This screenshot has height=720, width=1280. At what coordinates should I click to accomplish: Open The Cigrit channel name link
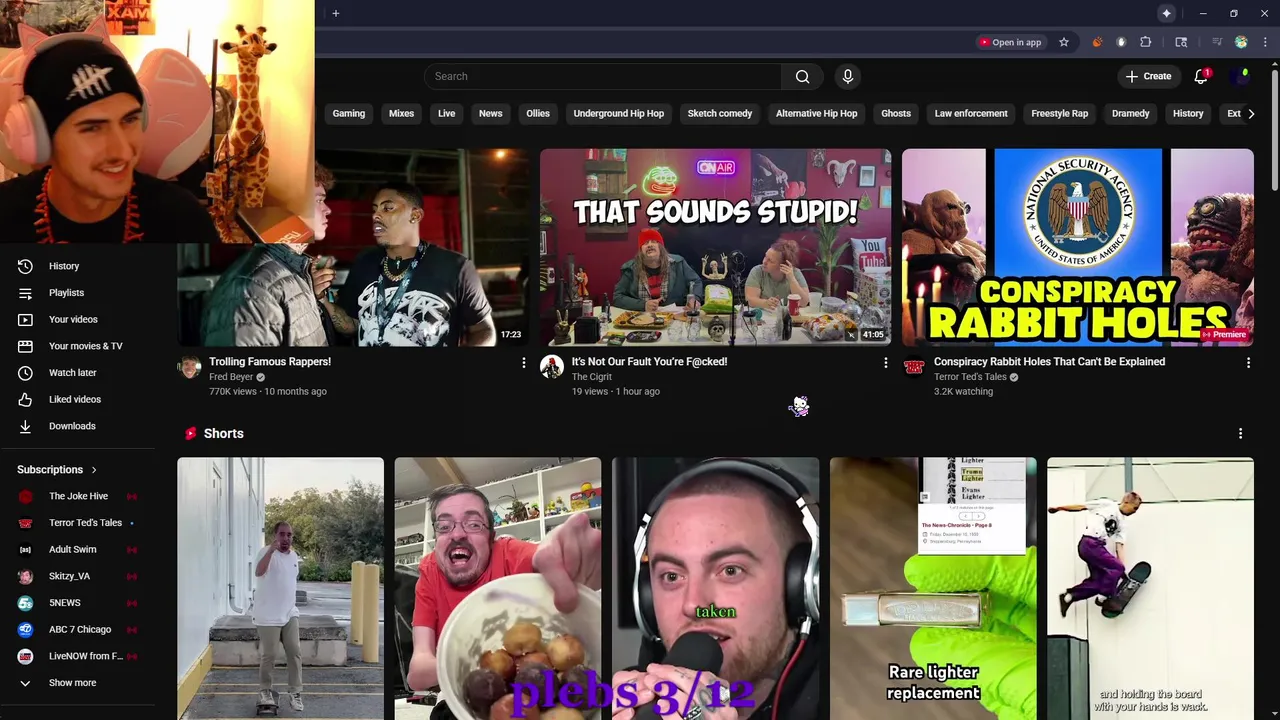point(592,377)
